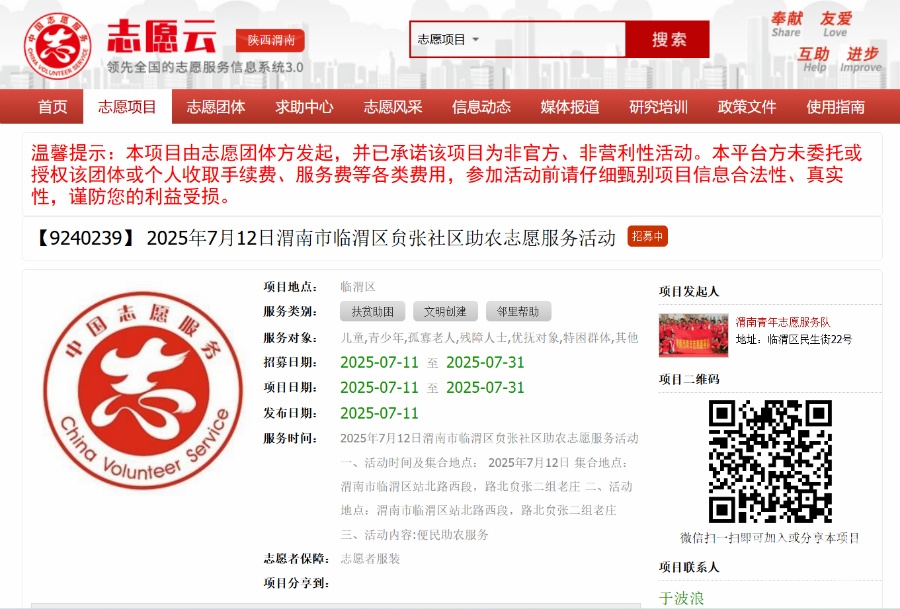Click the 扶贫助困 service category tag
The image size is (900, 609).
click(373, 312)
